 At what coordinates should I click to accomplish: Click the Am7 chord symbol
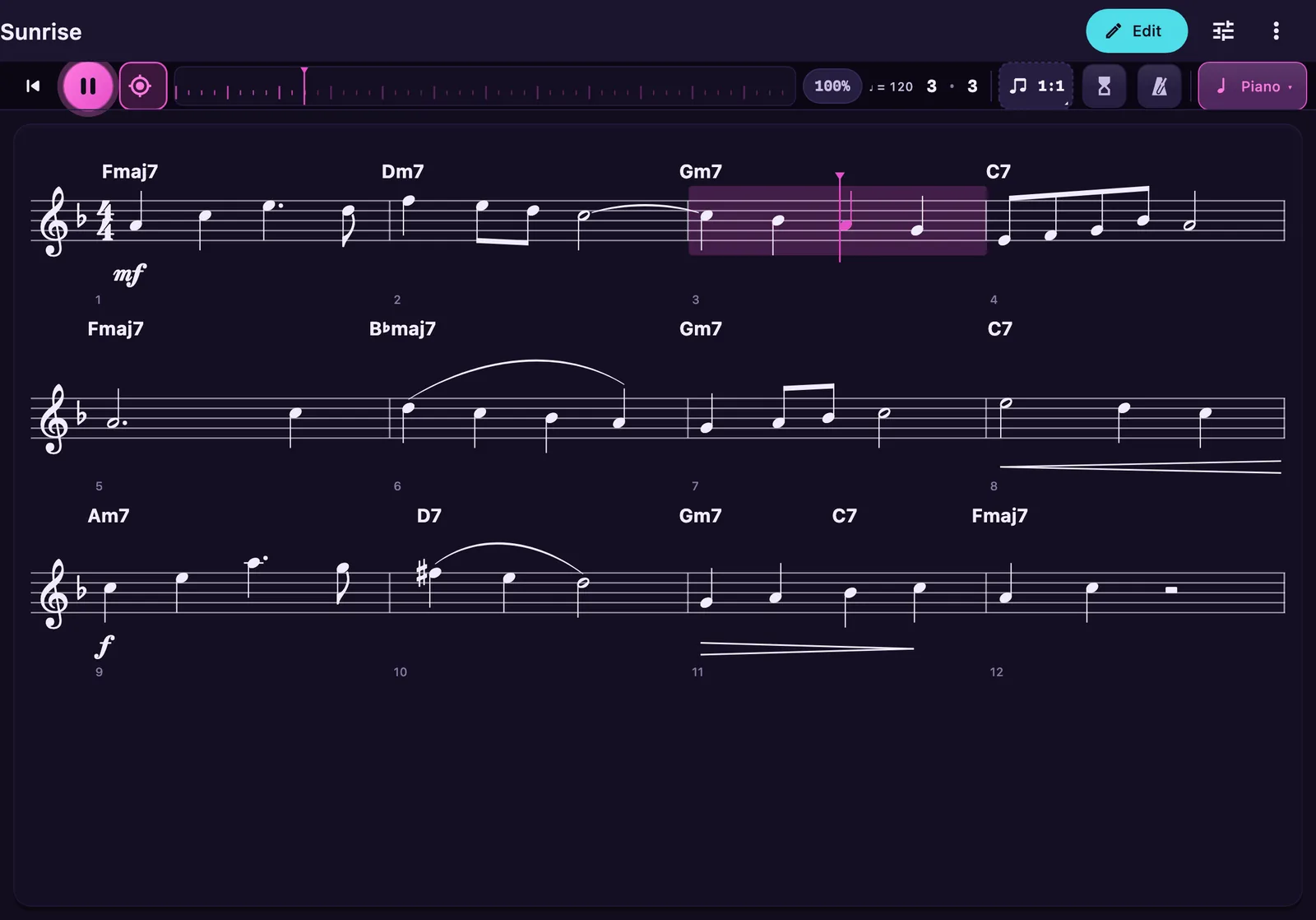pyautogui.click(x=109, y=515)
